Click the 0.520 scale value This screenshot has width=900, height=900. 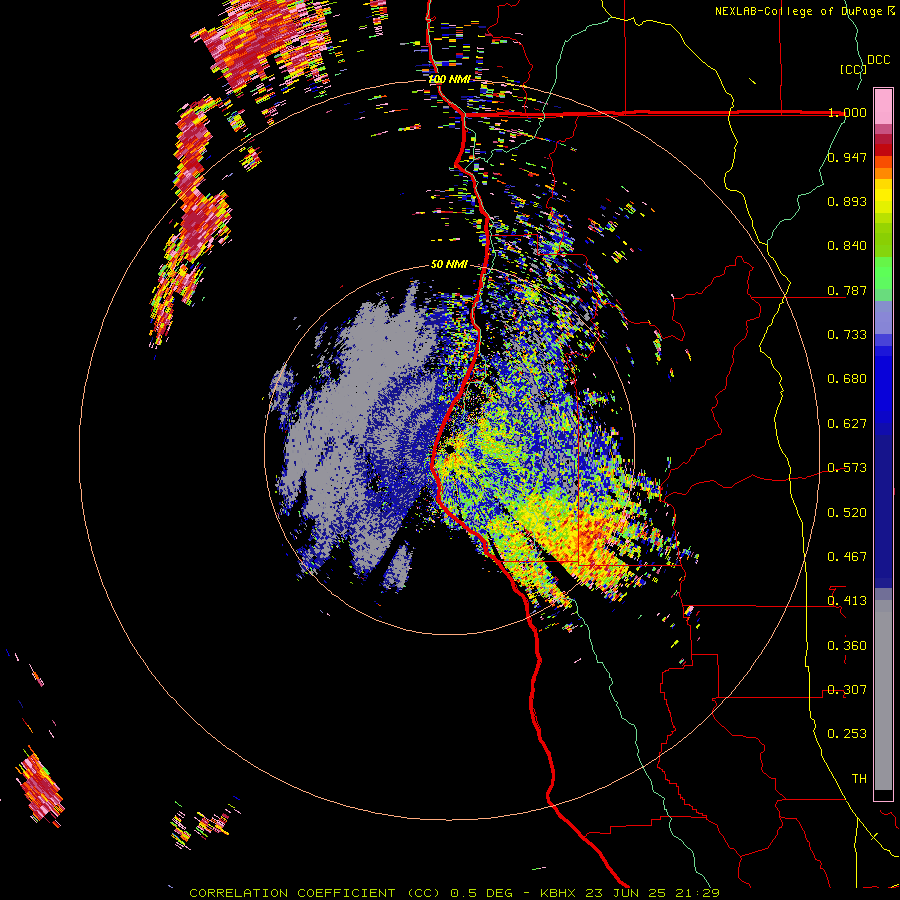(x=847, y=513)
